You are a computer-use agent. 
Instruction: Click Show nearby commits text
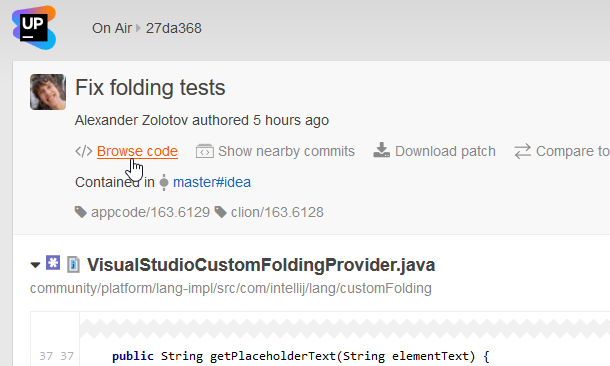286,151
